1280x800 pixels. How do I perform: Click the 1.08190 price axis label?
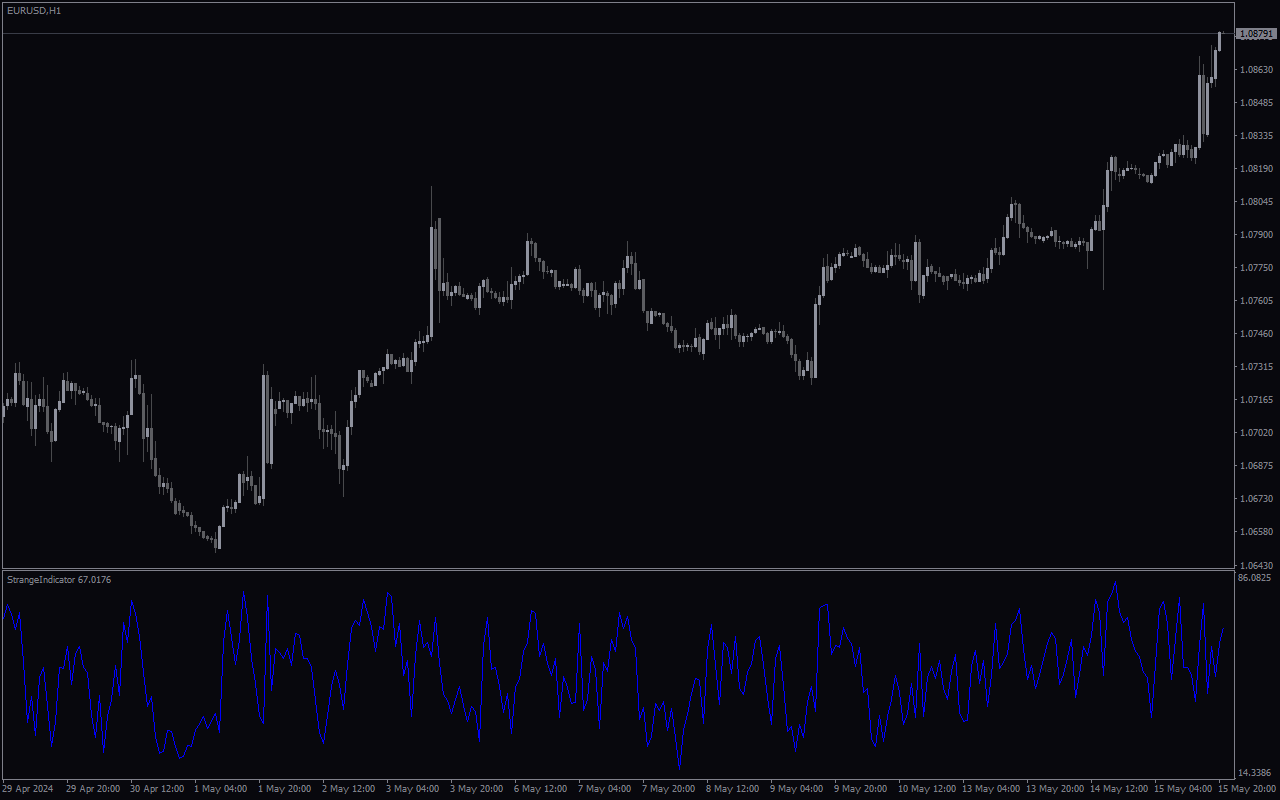point(1256,169)
